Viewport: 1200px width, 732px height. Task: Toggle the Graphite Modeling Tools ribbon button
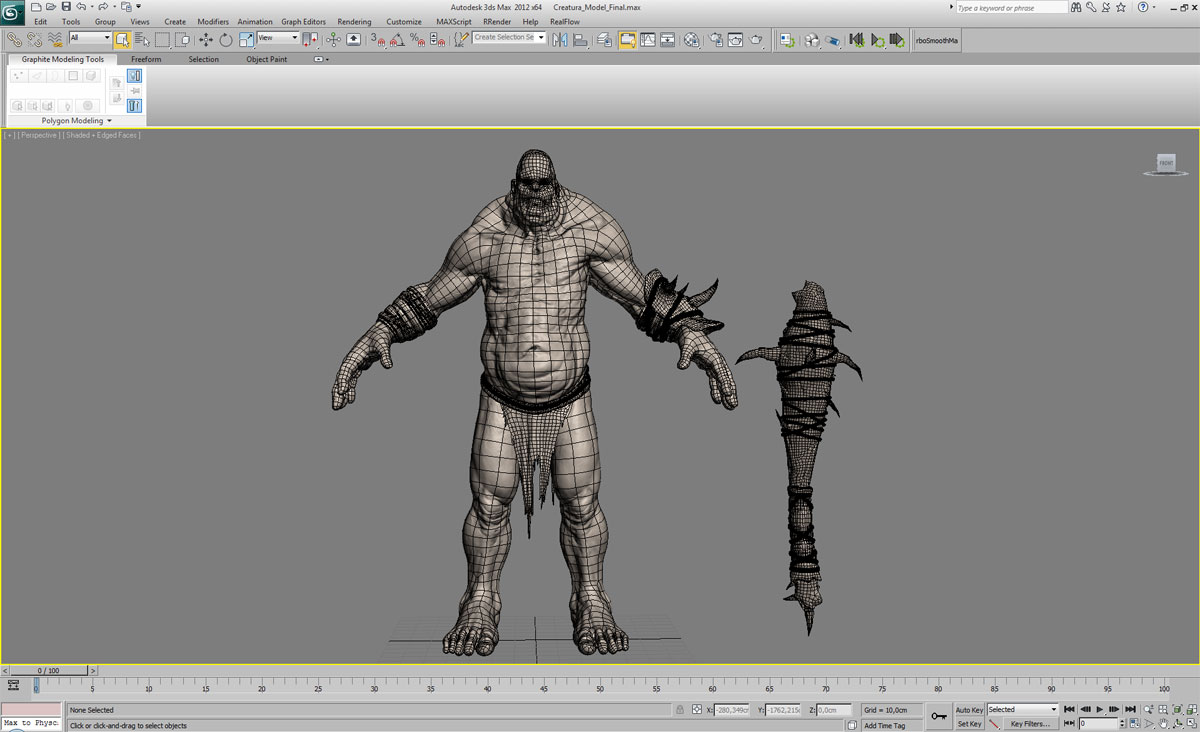(627, 40)
